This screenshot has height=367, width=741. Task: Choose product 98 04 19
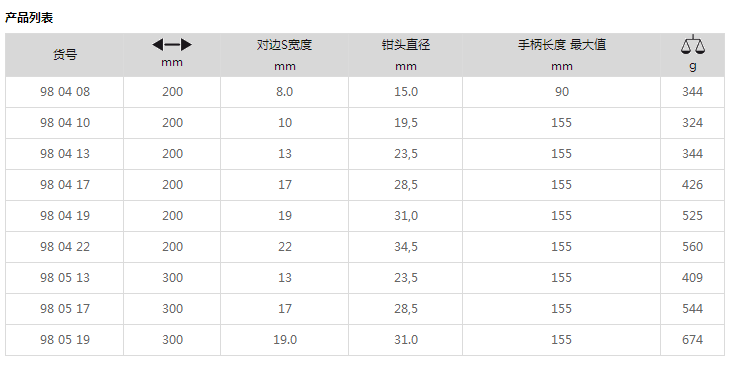(65, 216)
